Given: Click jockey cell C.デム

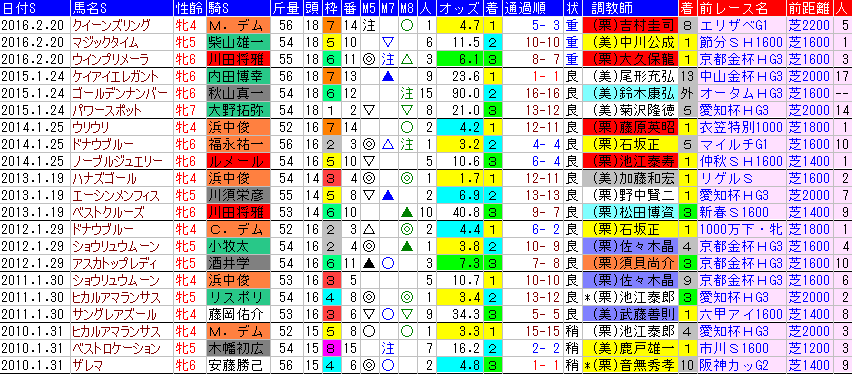Looking at the screenshot, I should (238, 229).
